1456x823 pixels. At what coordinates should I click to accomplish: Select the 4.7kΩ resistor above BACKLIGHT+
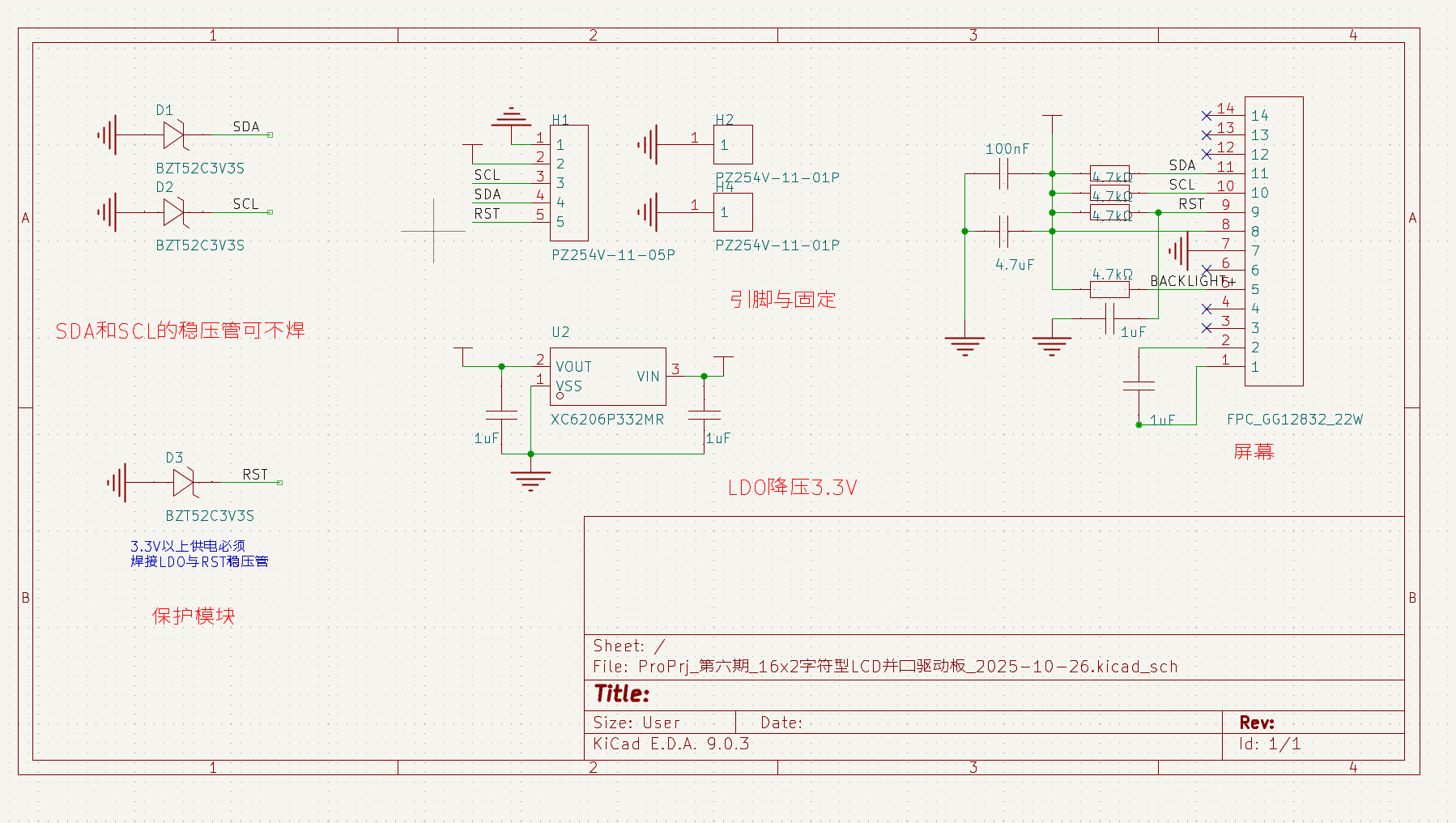coord(1109,289)
